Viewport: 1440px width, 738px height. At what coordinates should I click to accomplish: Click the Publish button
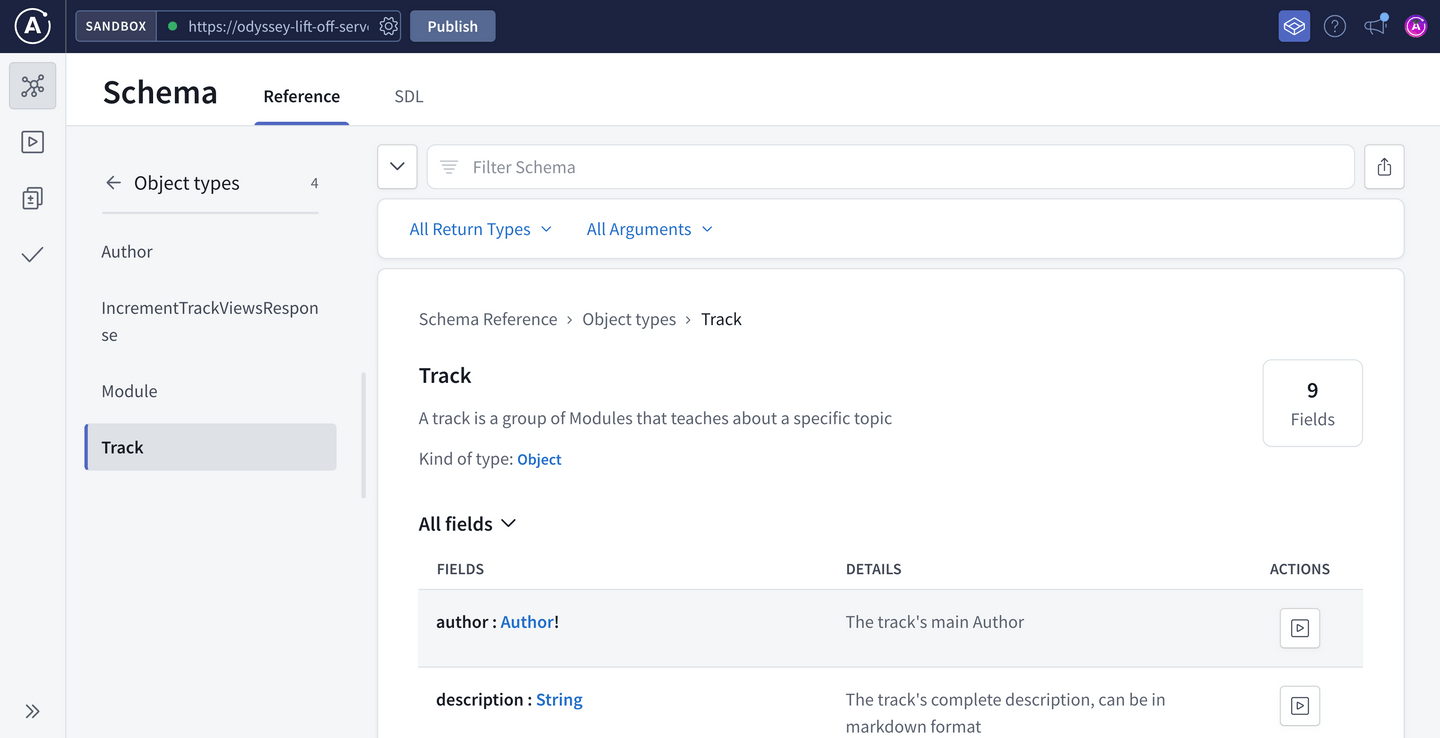tap(452, 26)
